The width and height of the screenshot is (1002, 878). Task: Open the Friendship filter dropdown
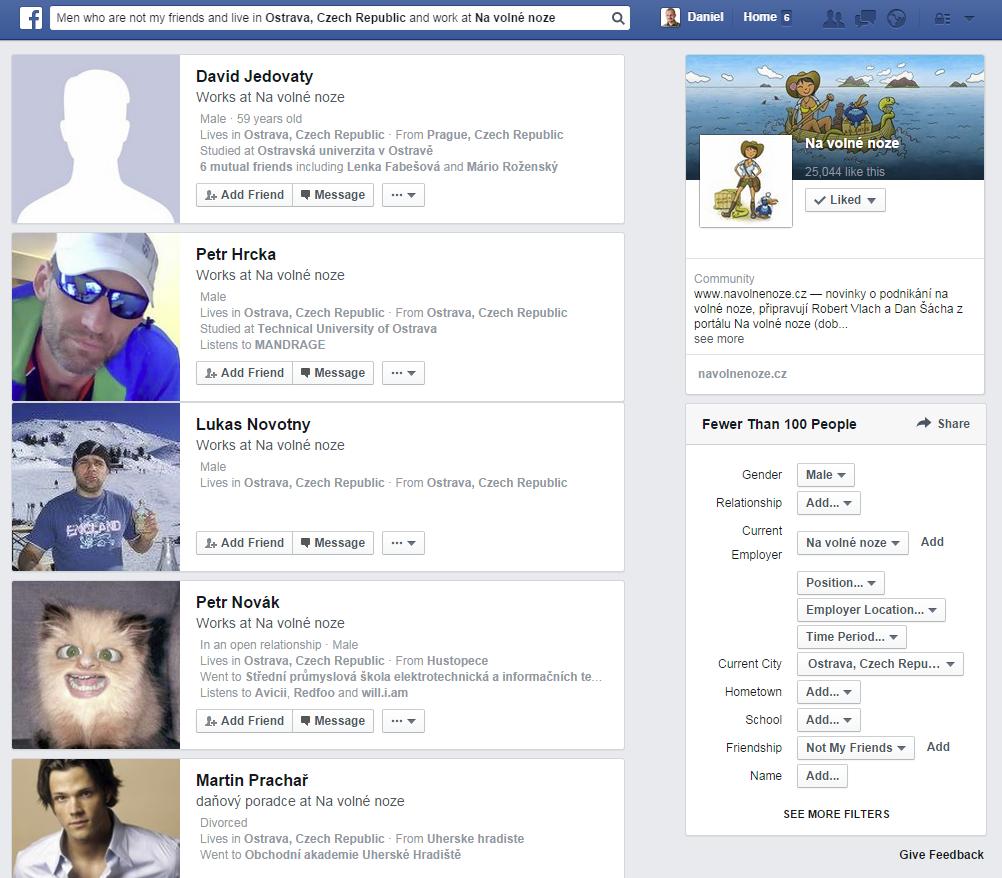[856, 748]
